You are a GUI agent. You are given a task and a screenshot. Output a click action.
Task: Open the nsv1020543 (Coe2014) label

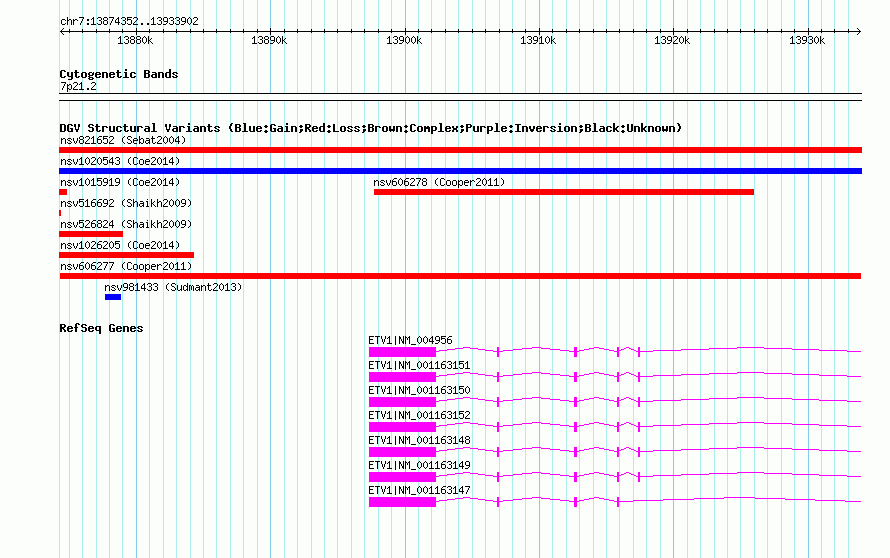click(120, 161)
